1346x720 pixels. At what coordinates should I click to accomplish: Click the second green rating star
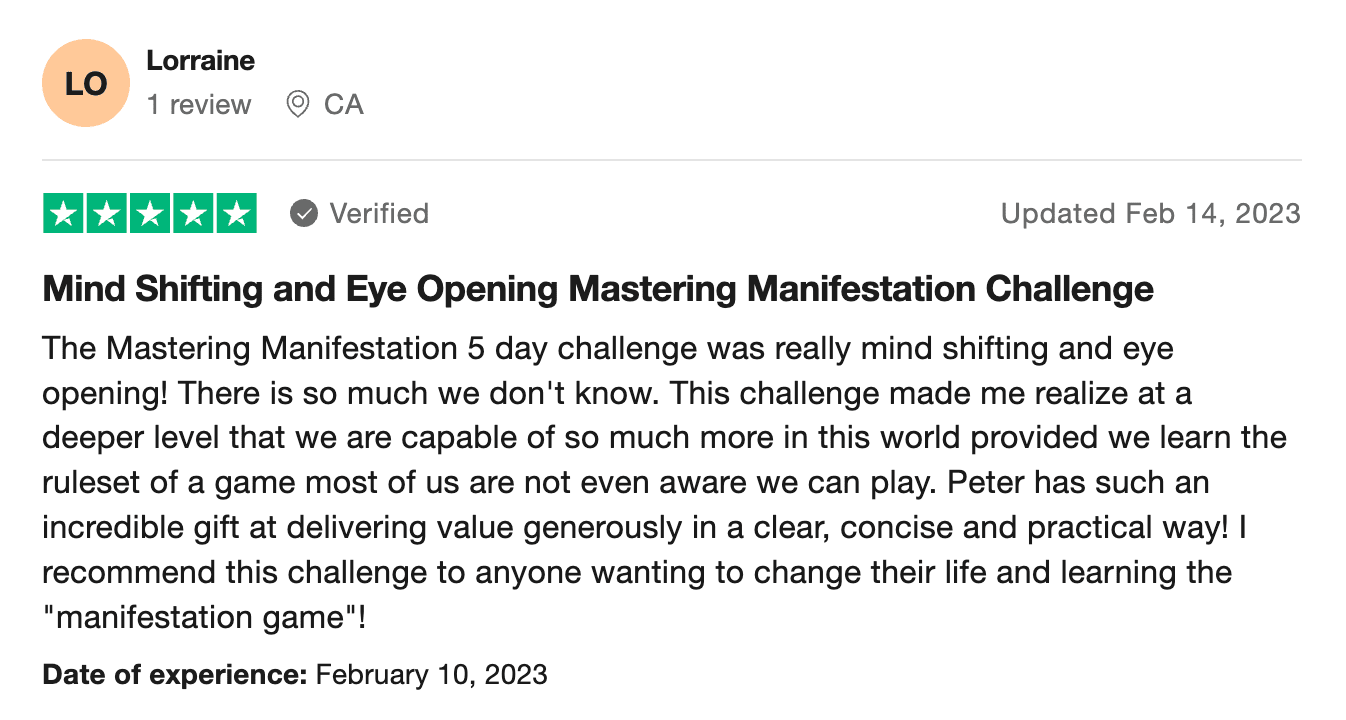pos(107,213)
